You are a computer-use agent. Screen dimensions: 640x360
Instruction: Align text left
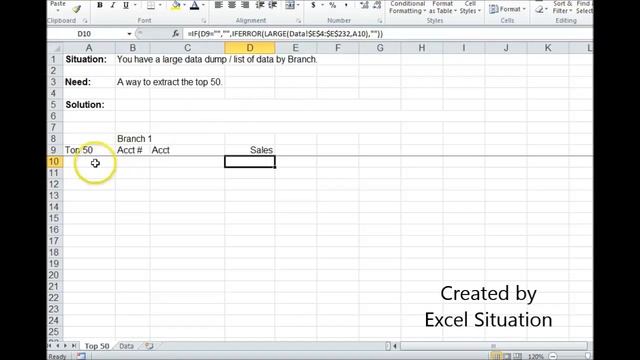pyautogui.click(x=218, y=5)
